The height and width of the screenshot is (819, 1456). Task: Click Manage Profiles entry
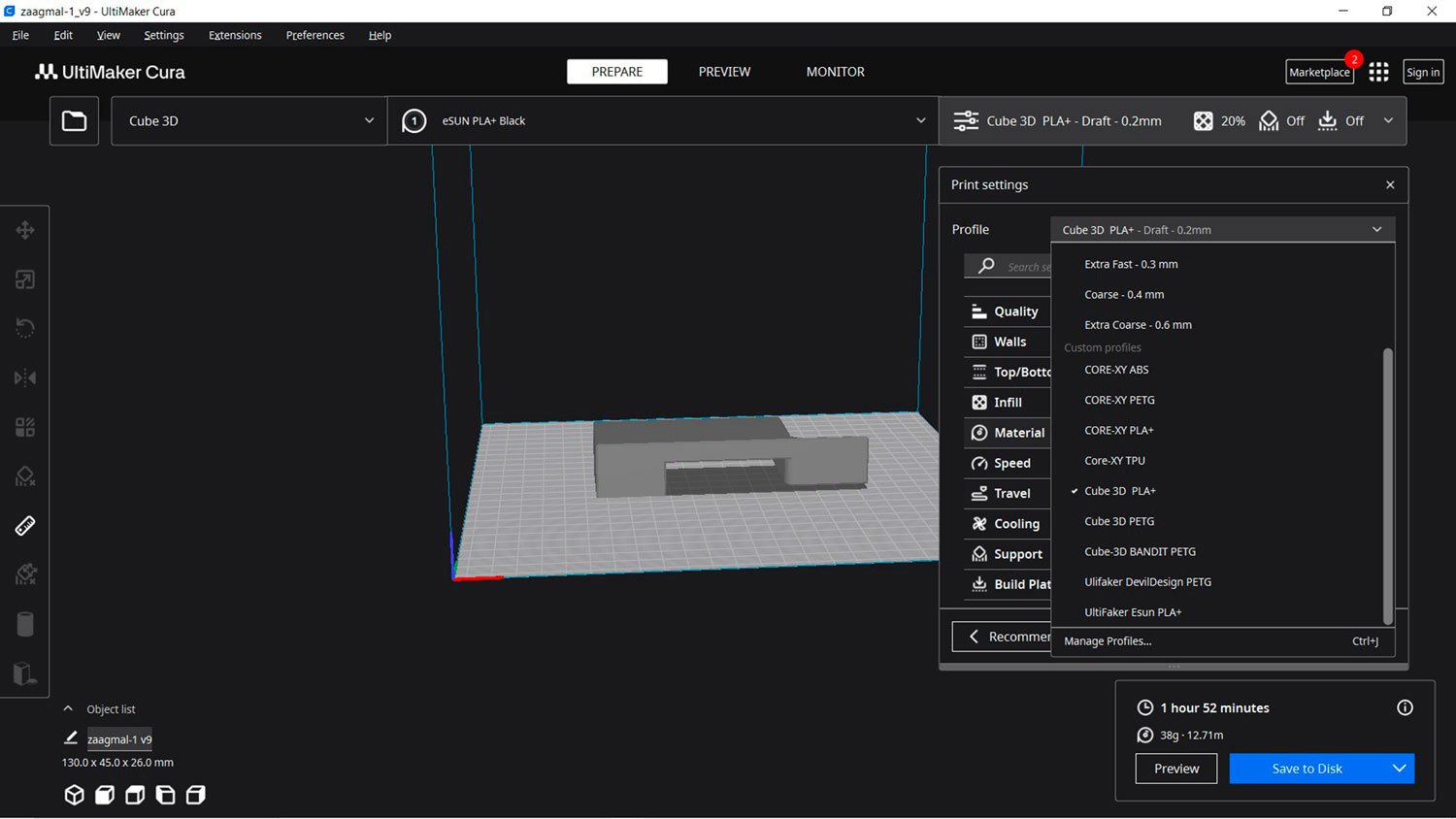tap(1108, 641)
